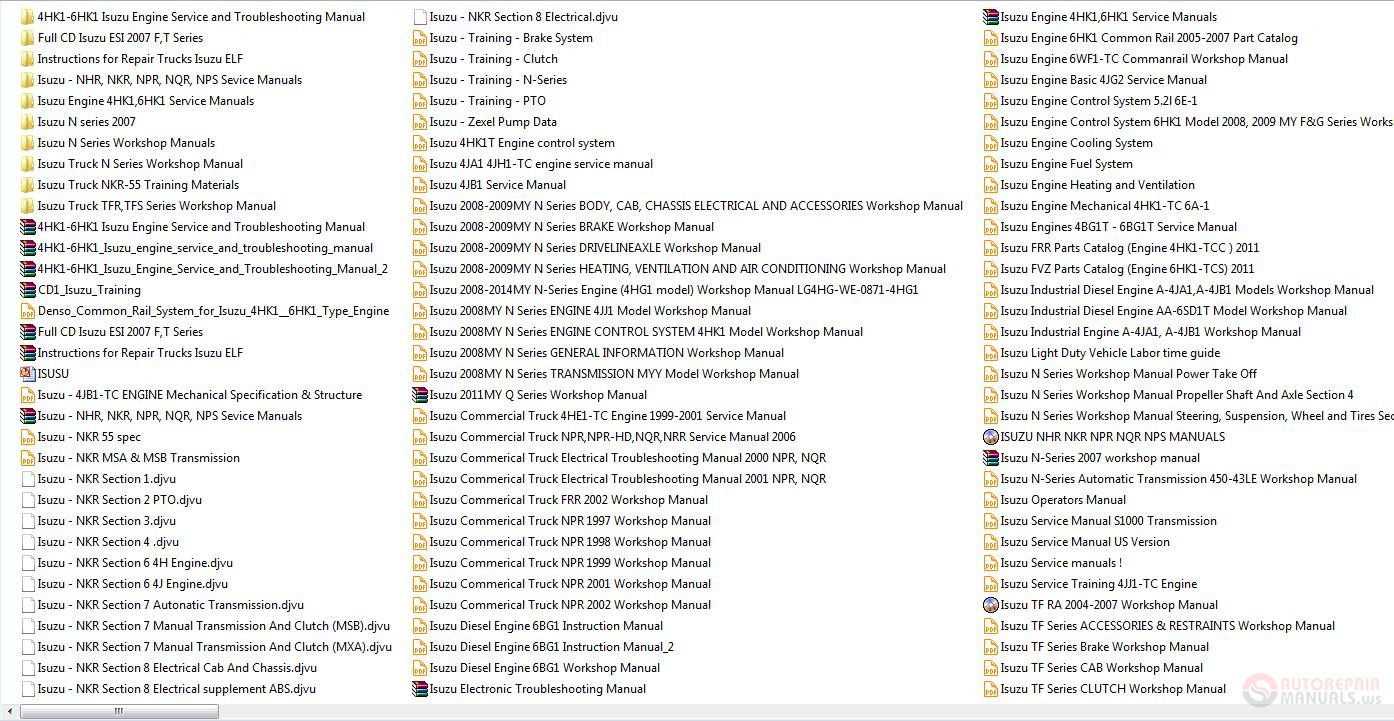Image resolution: width=1394 pixels, height=721 pixels.
Task: Select Isuzu Commerical Truck FRR 2002 Workshop Manual
Action: click(569, 500)
